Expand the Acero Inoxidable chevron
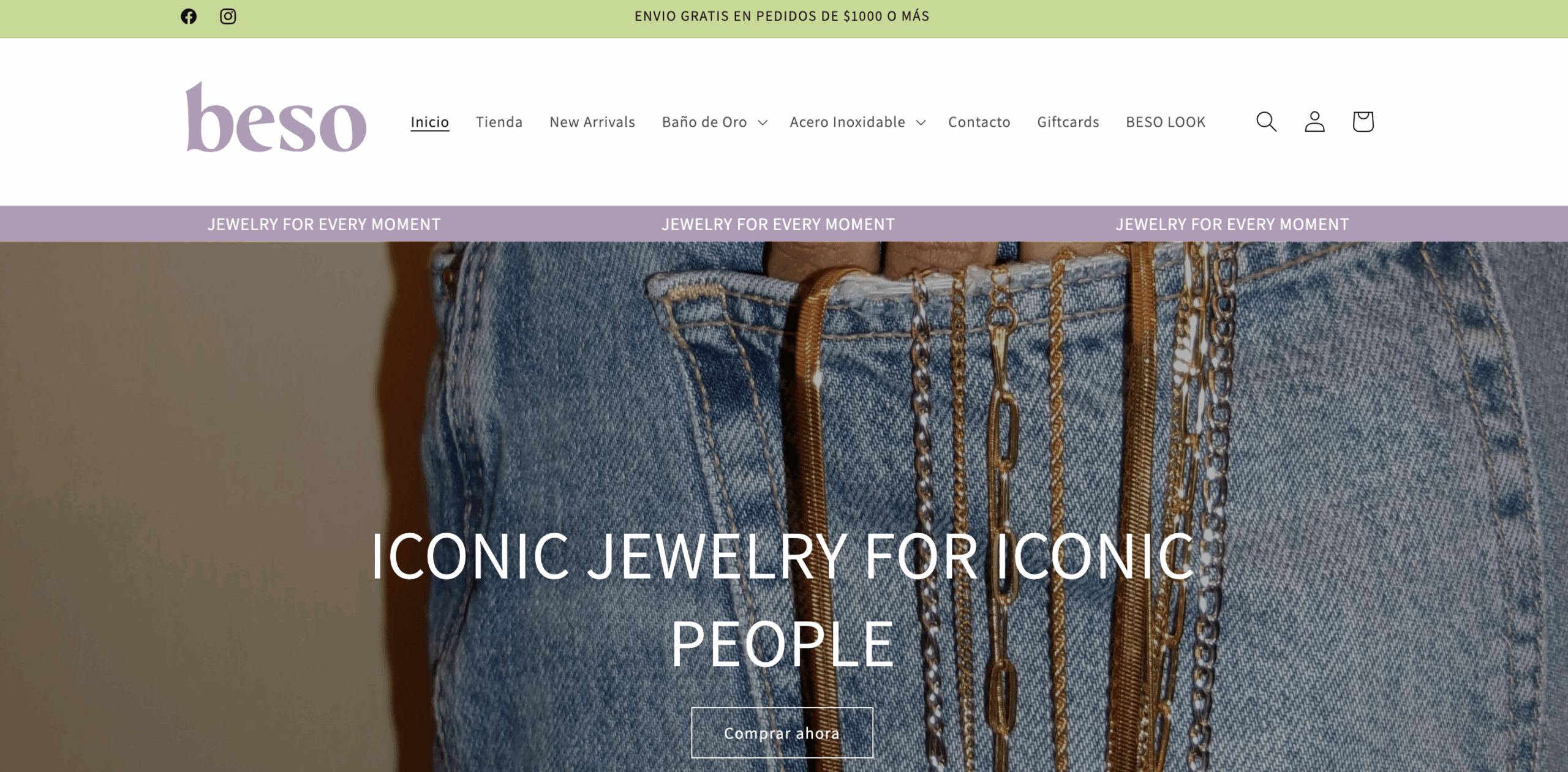This screenshot has width=1568, height=772. 921,122
